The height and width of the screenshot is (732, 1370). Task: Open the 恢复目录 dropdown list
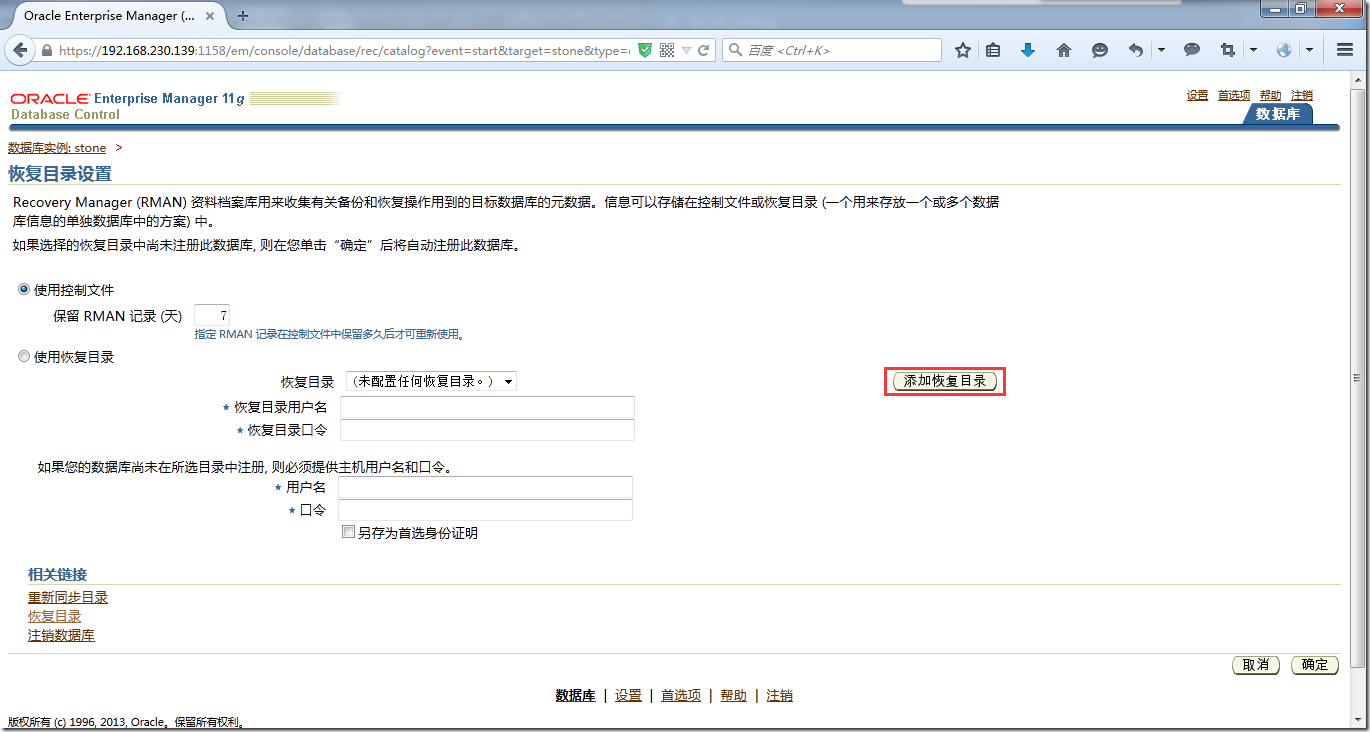(431, 381)
